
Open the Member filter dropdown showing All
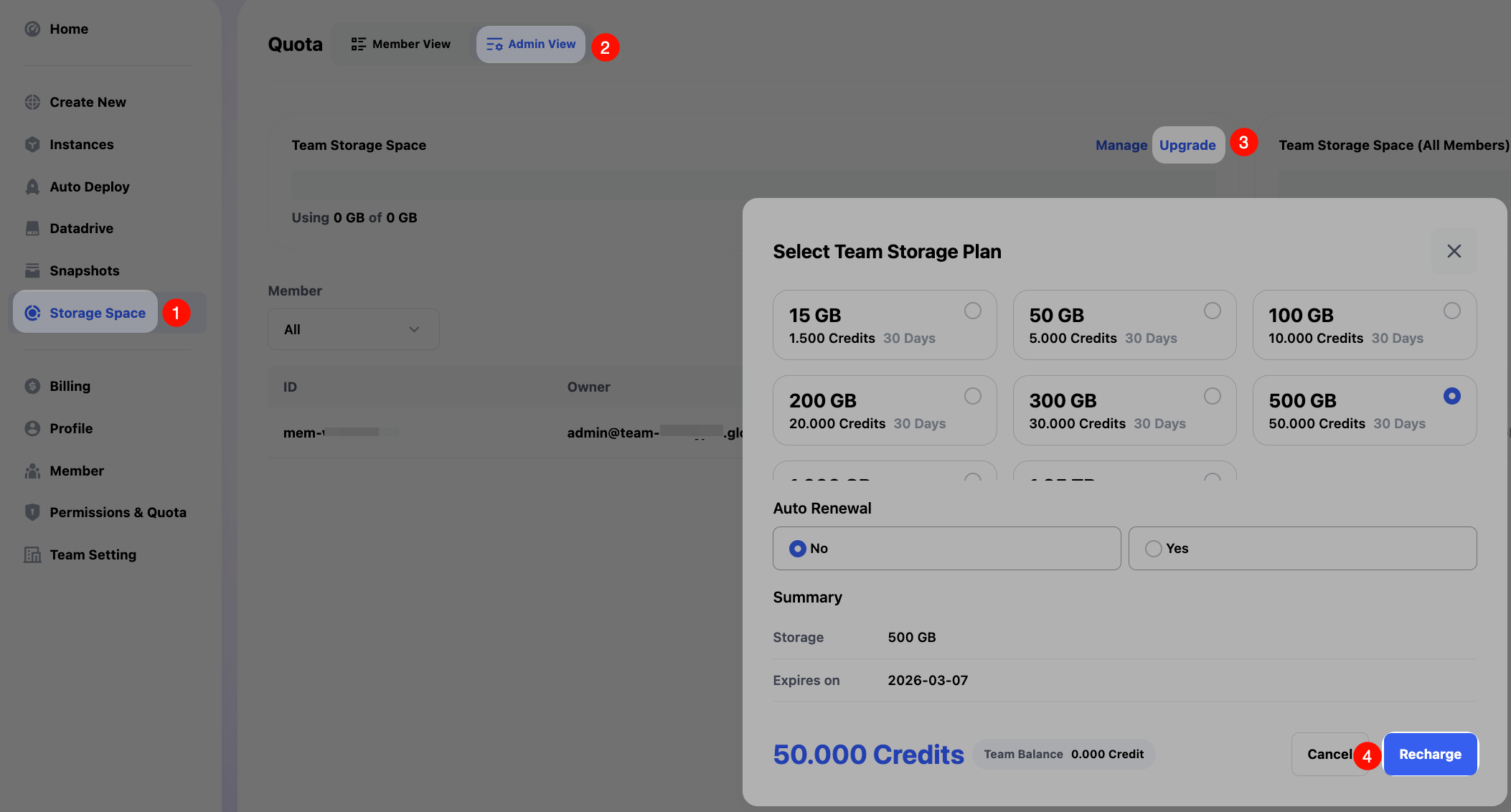pos(353,329)
